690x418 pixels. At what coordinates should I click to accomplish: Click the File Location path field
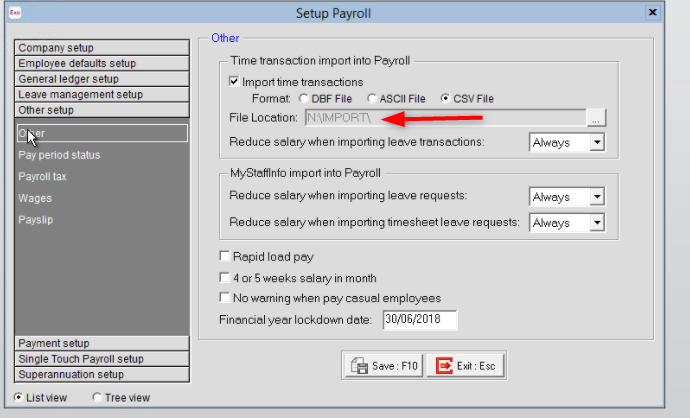coord(446,118)
